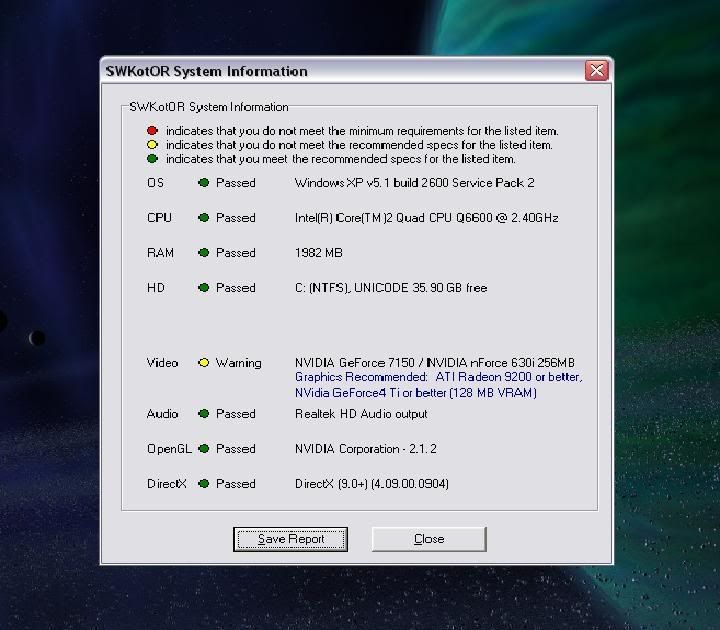The image size is (720, 630).
Task: Click the 'CPU' row label
Action: (159, 218)
